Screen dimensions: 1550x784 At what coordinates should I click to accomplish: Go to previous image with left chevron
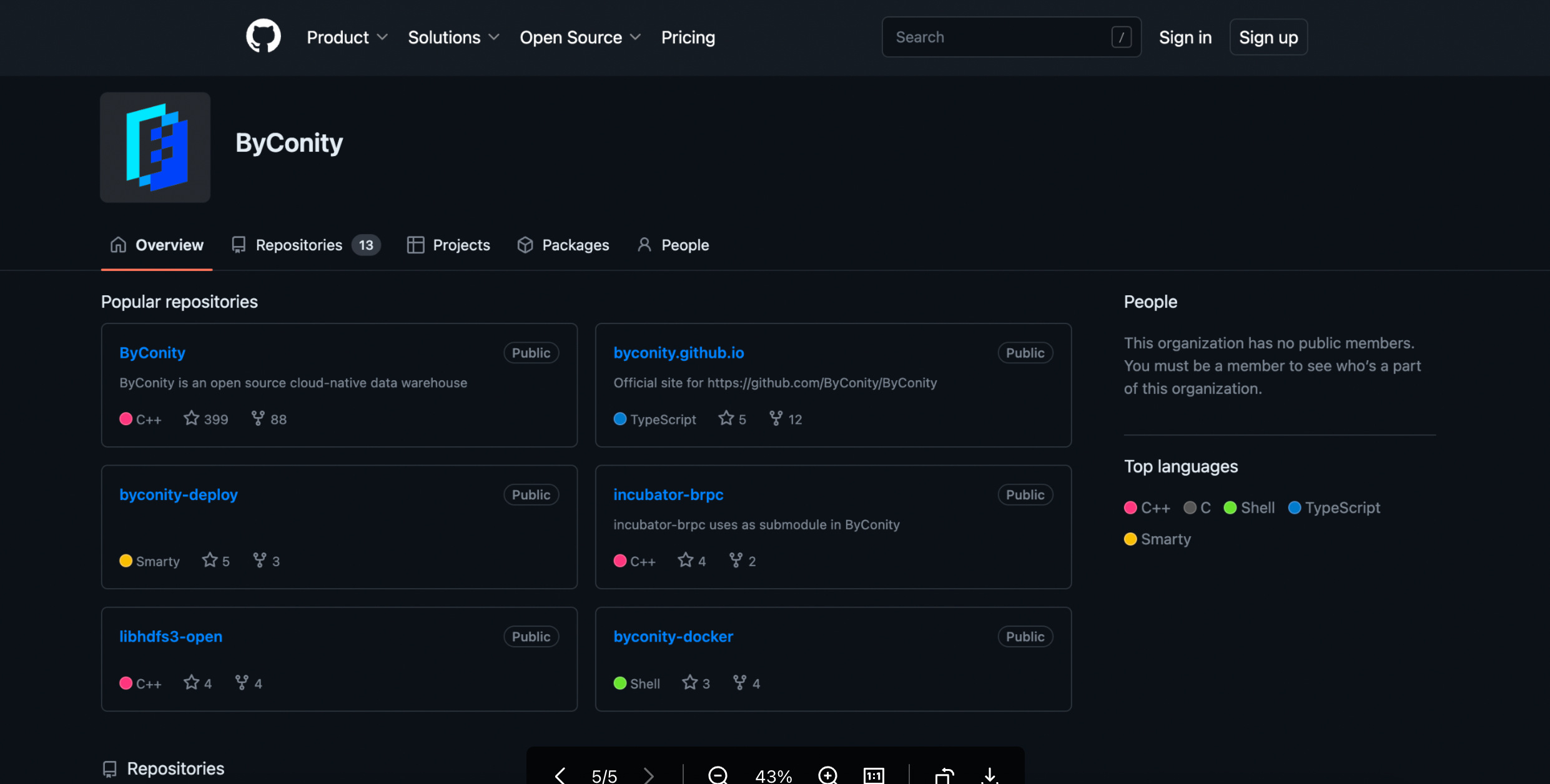[x=560, y=776]
